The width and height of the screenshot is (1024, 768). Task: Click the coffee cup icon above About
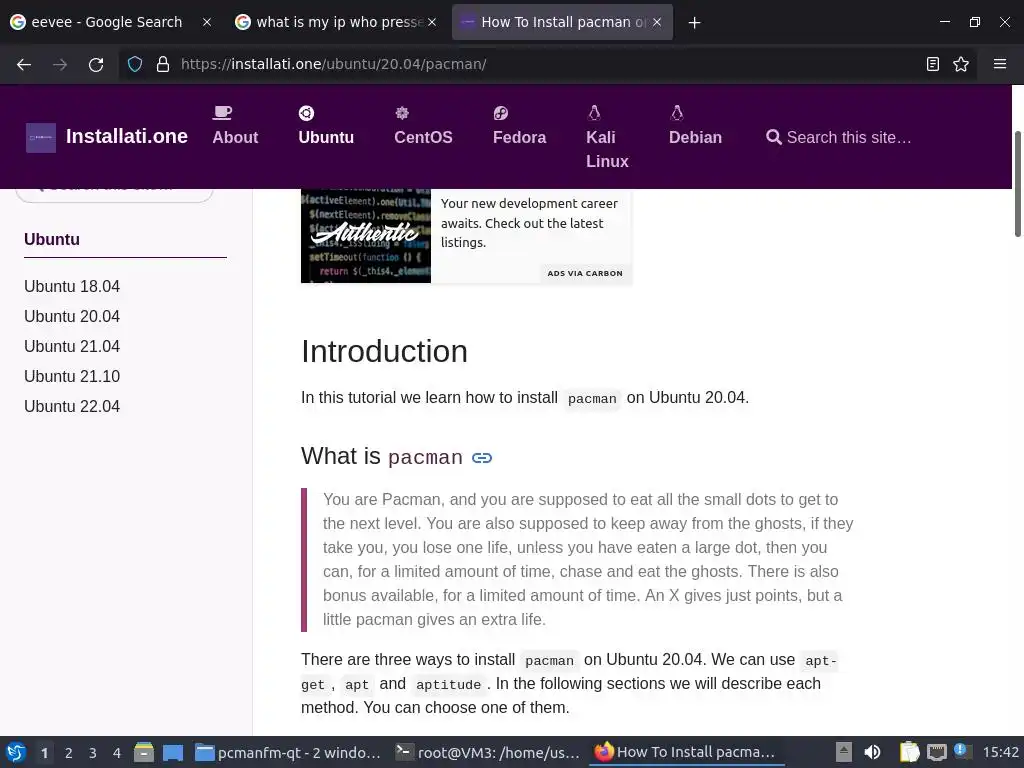(222, 113)
